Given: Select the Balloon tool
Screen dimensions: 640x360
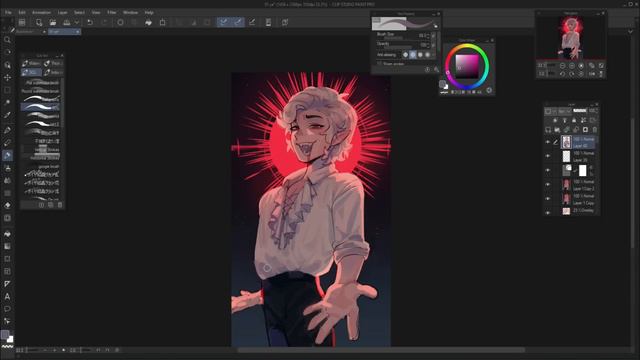Looking at the screenshot, I should click(x=7, y=309).
